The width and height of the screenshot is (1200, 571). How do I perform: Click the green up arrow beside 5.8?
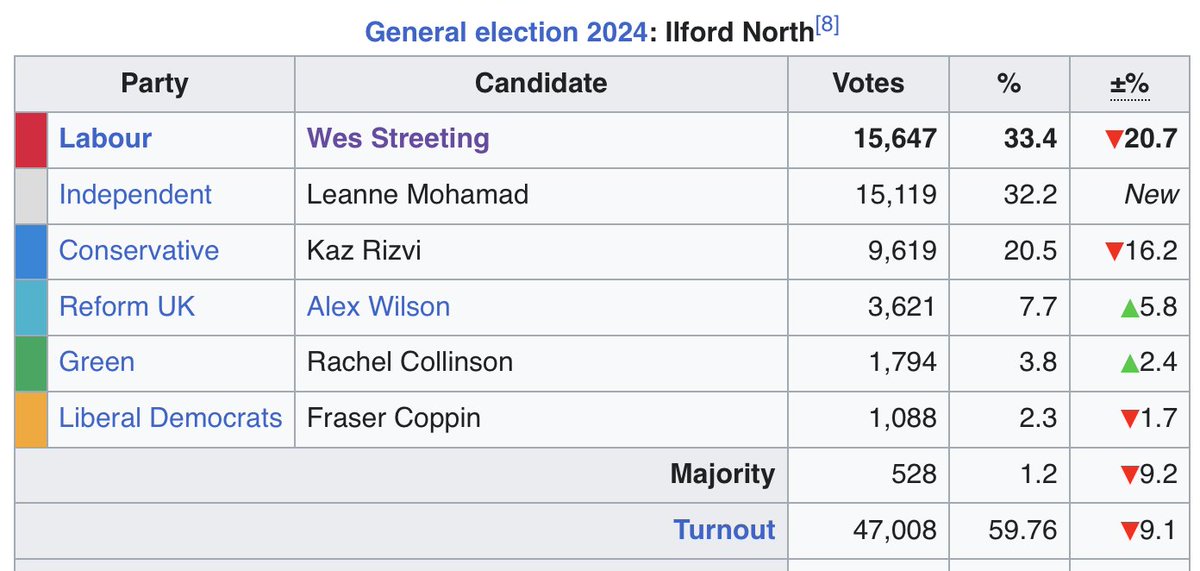click(1130, 307)
